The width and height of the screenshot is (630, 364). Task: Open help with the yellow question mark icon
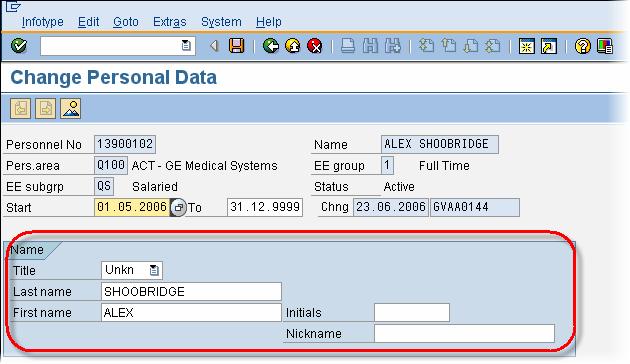(x=583, y=46)
